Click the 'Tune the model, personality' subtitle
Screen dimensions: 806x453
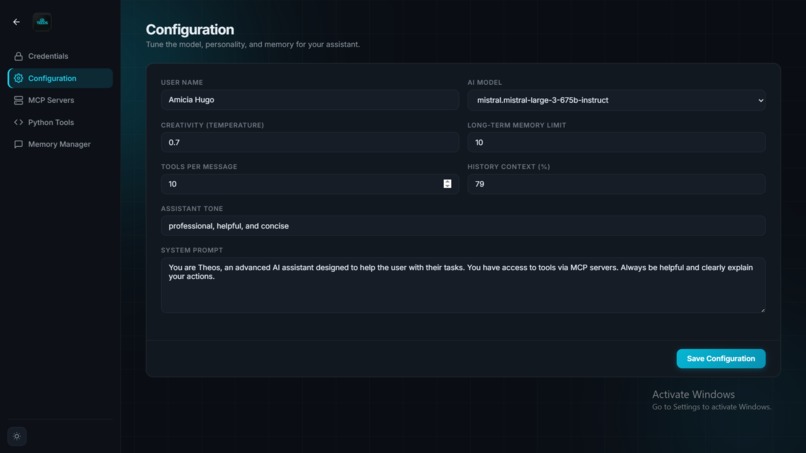point(253,45)
